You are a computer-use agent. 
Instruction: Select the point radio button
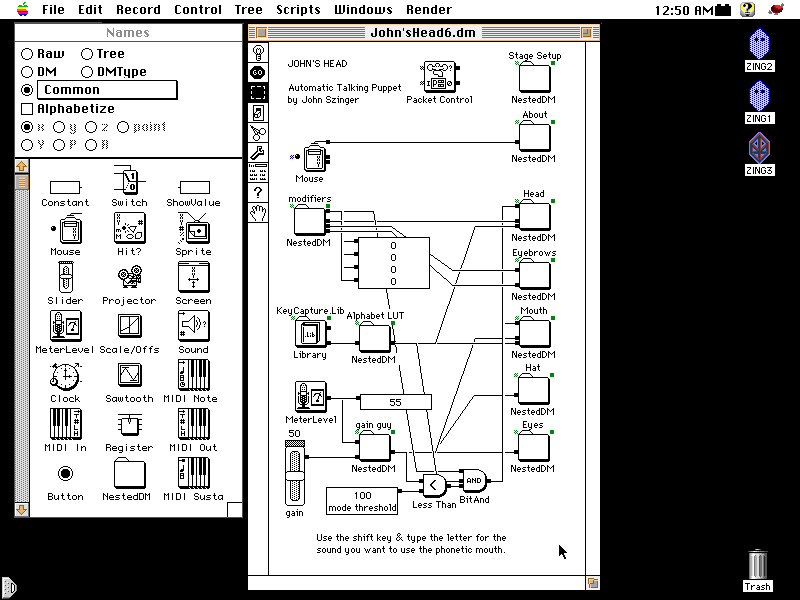click(123, 127)
